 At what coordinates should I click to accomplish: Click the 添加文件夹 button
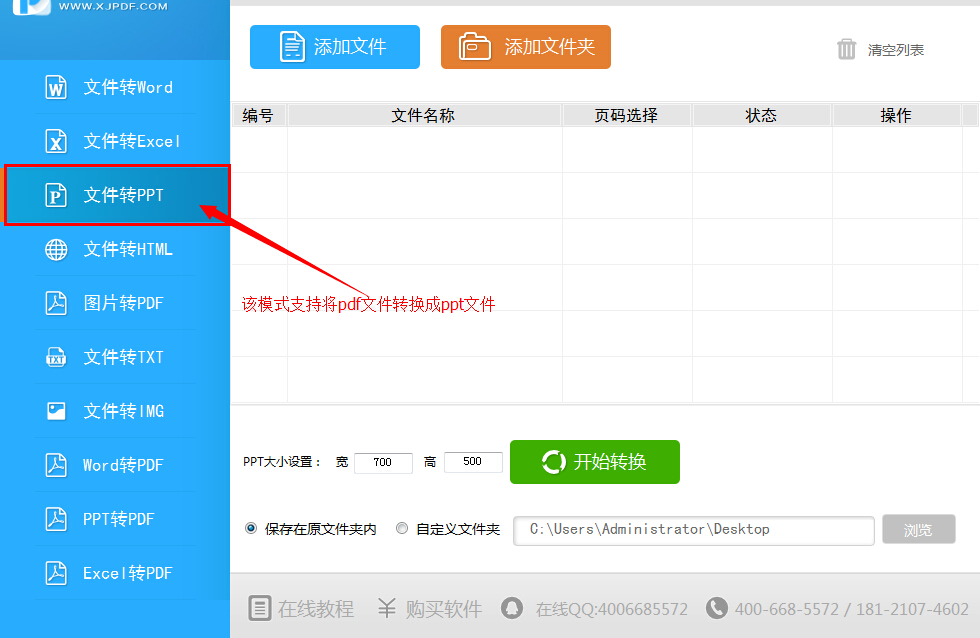[526, 47]
